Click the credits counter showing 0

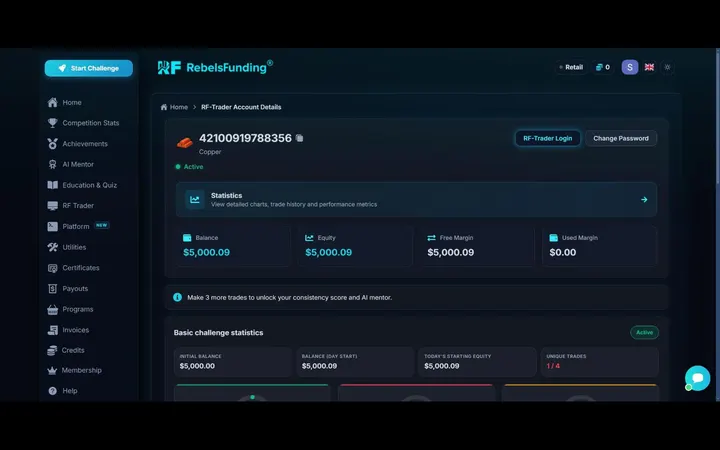[602, 67]
